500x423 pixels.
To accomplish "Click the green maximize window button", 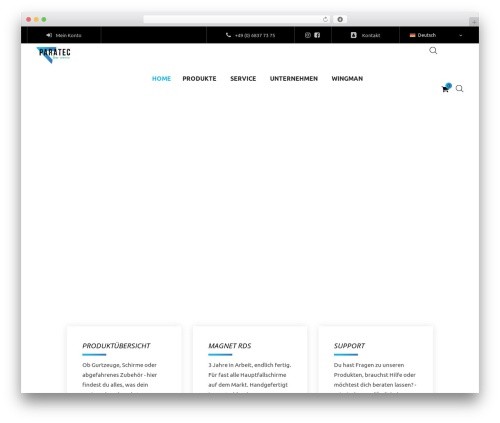I will click(44, 19).
